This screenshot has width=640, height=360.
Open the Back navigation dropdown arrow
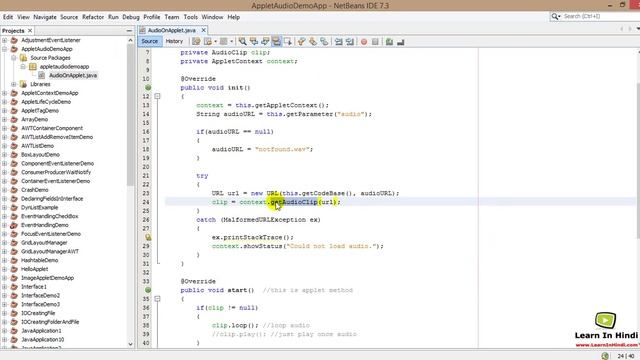coord(216,41)
